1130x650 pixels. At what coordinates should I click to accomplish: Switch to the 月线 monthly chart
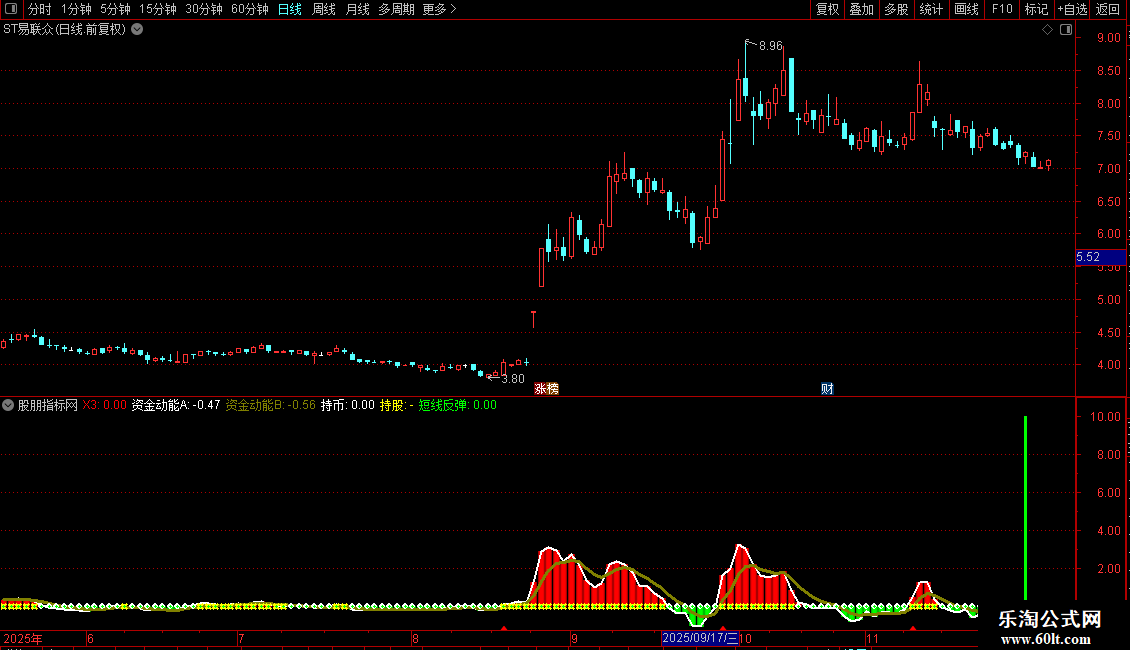tap(357, 9)
